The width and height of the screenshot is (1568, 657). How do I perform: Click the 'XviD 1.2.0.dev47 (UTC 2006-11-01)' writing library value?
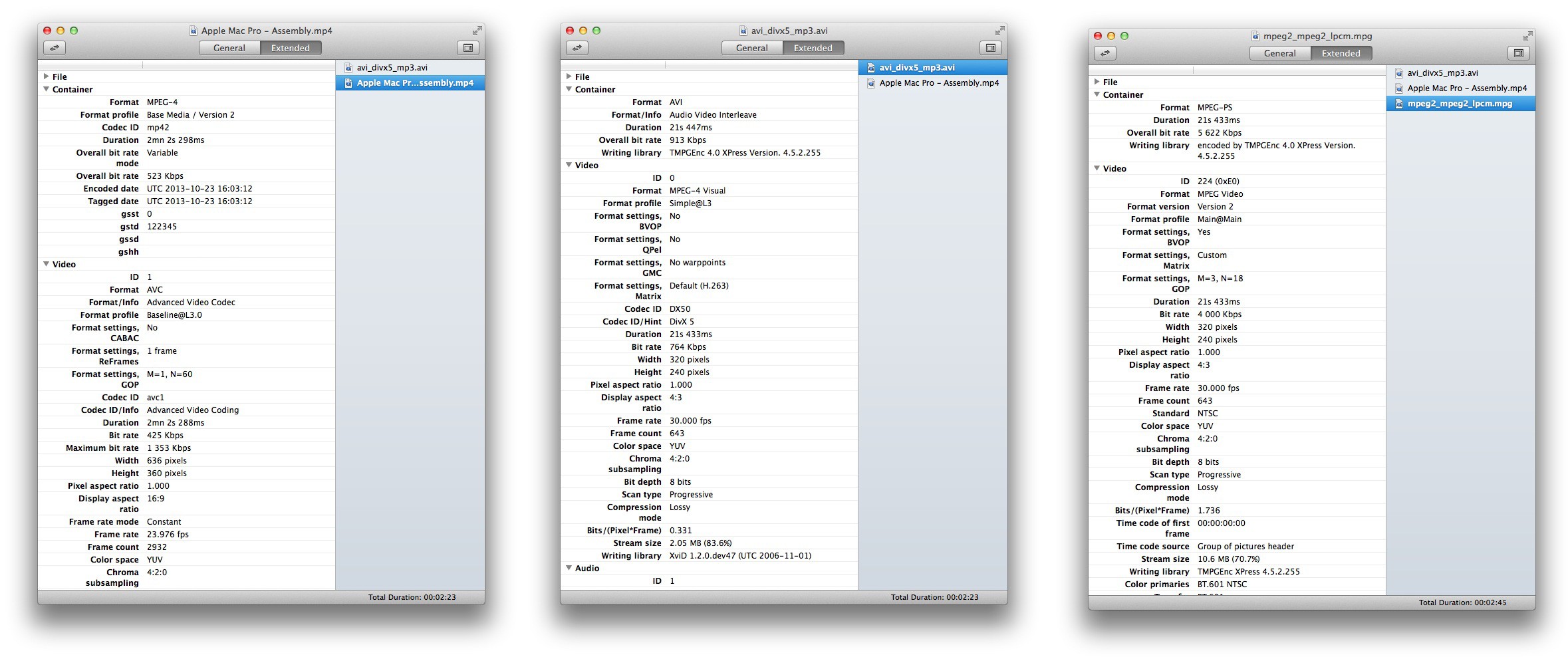point(740,556)
